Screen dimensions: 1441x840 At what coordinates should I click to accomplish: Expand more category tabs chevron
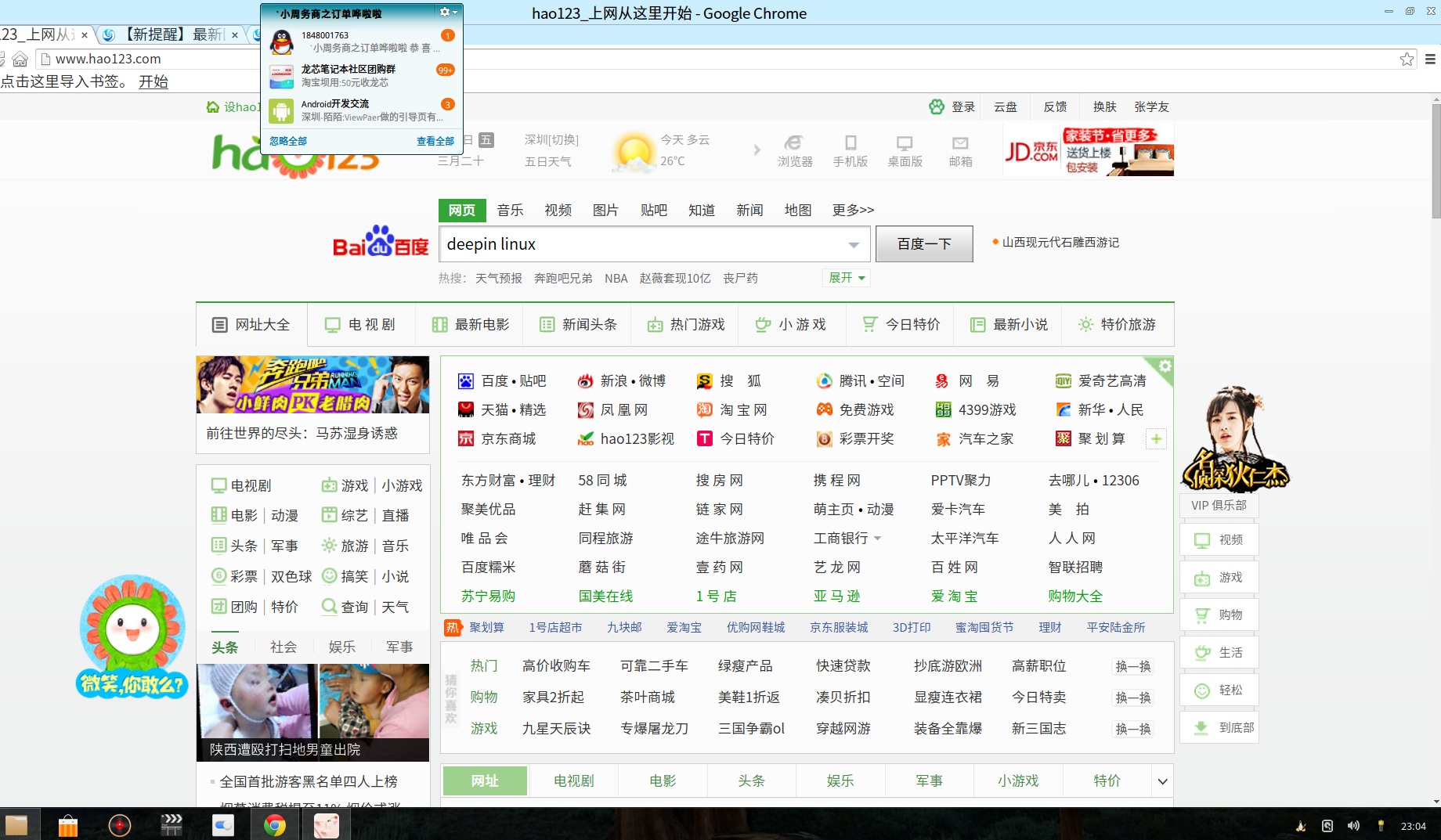(1162, 781)
